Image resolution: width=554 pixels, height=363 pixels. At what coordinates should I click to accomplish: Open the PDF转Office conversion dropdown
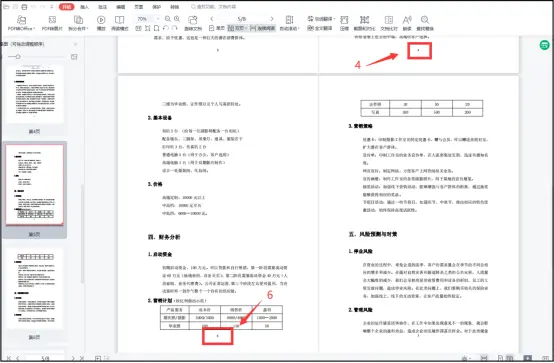[21, 23]
